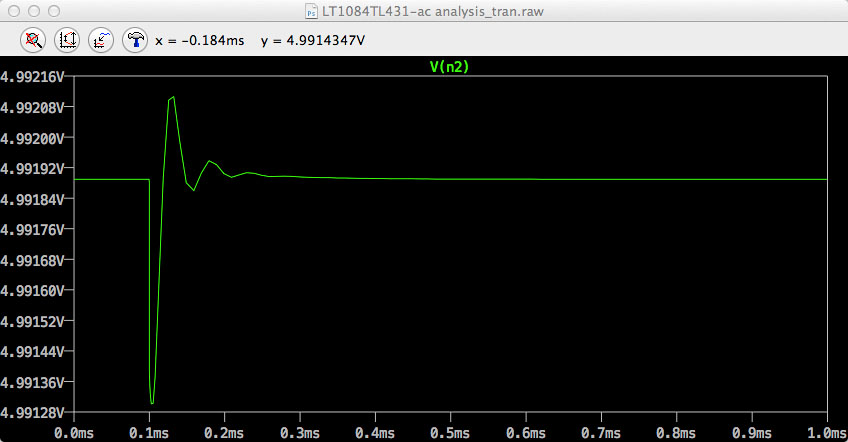Click the 0.6ms time axis label

pos(526,433)
